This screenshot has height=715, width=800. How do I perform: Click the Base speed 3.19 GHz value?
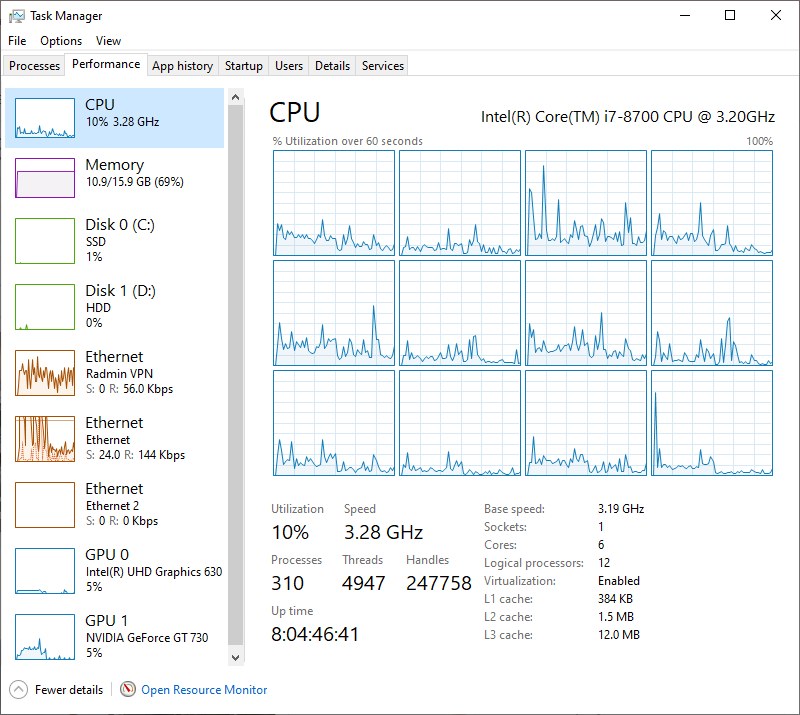pyautogui.click(x=621, y=509)
